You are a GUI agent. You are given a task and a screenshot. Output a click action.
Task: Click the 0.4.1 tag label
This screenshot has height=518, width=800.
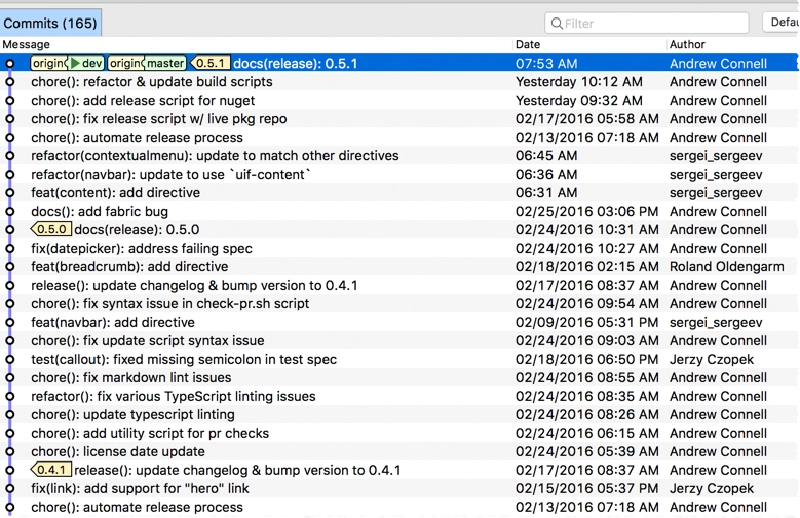click(x=51, y=470)
